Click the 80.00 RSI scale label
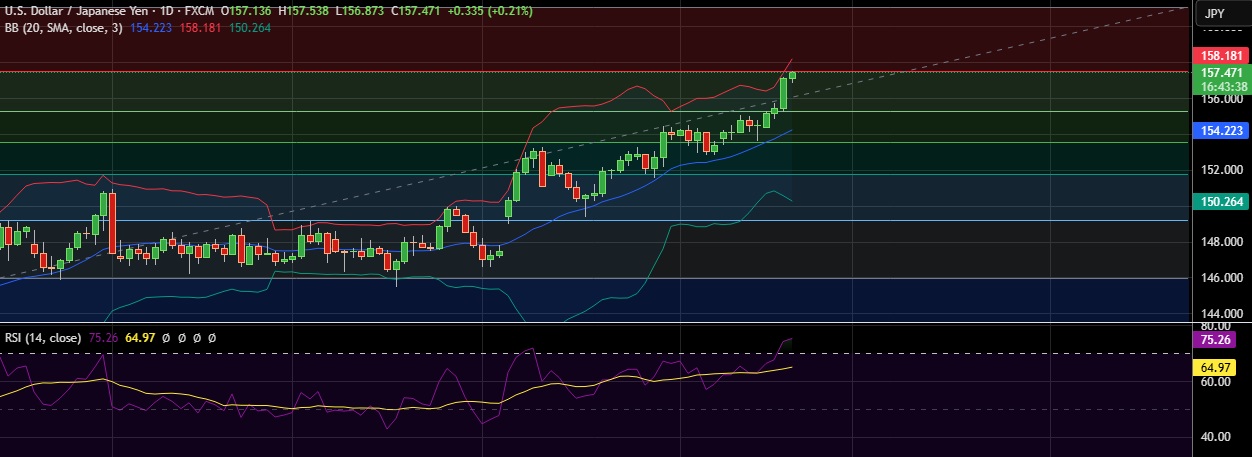The width and height of the screenshot is (1252, 457). tap(1216, 326)
